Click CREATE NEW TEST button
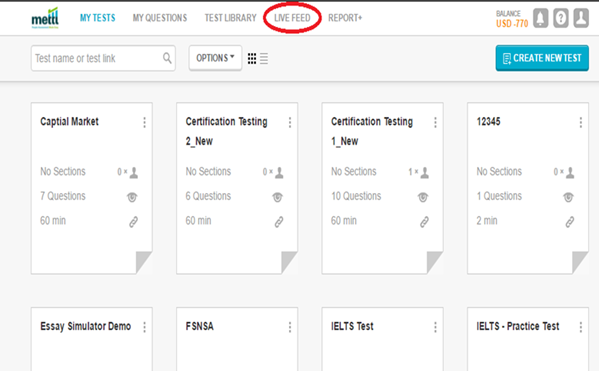The height and width of the screenshot is (371, 599). pos(542,58)
